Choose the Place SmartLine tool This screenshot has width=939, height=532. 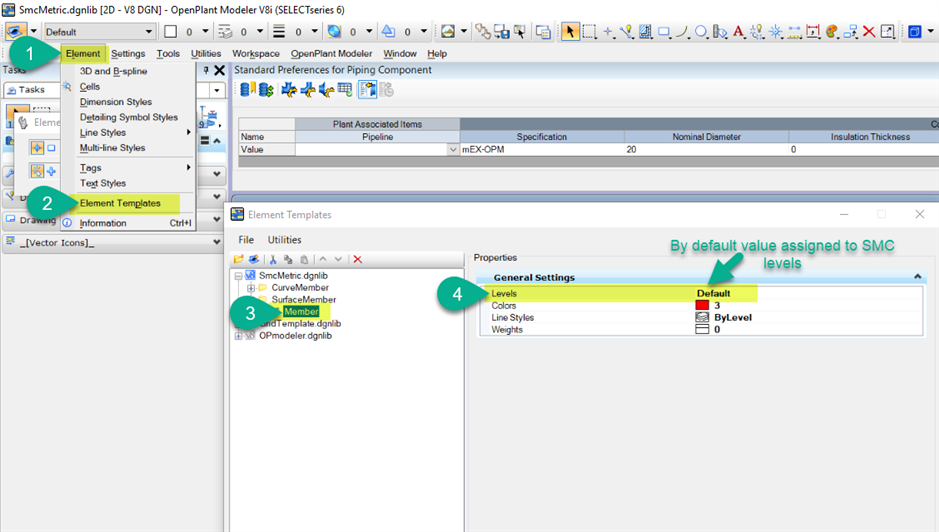click(x=626, y=32)
